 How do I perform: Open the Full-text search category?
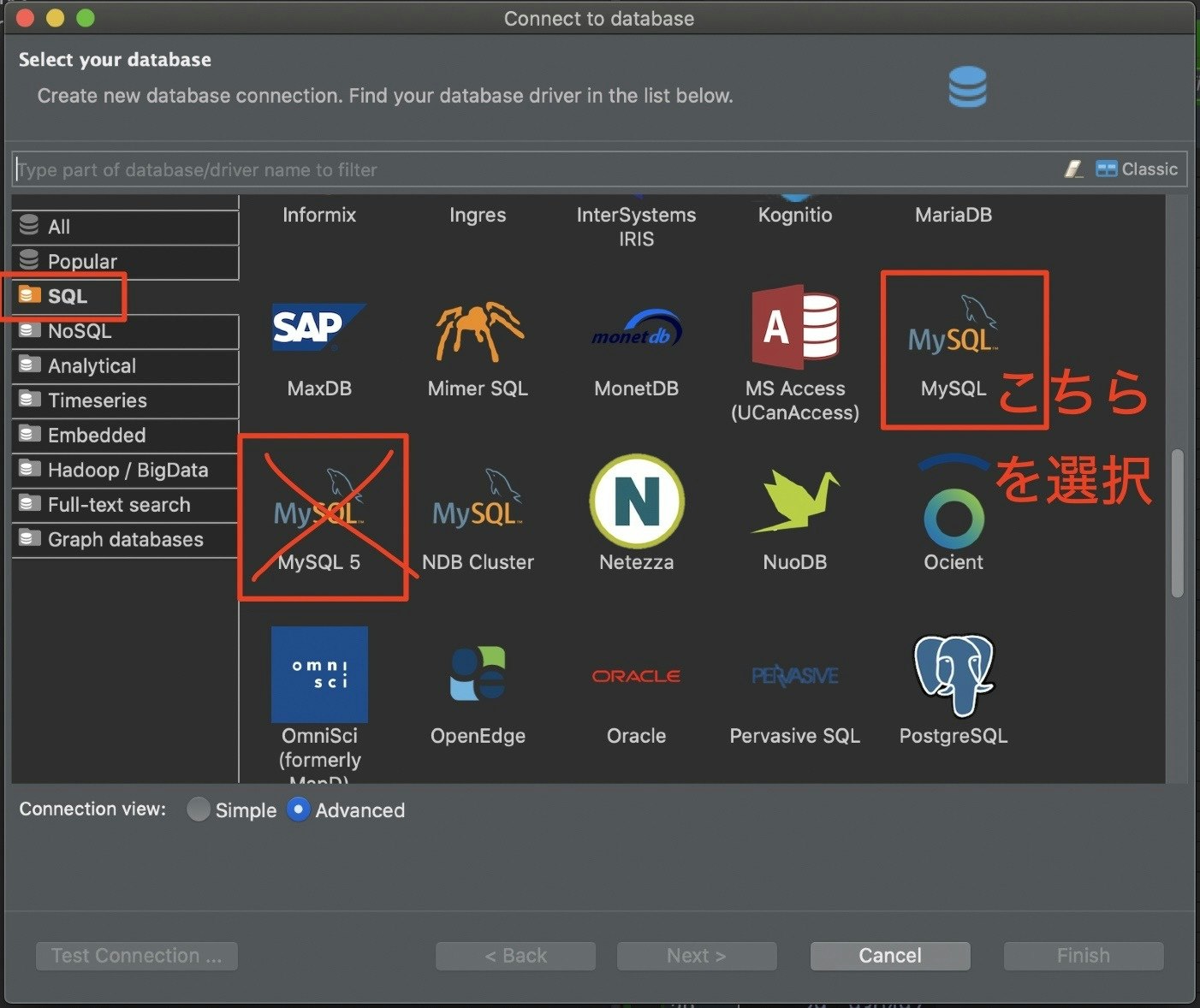tap(125, 505)
